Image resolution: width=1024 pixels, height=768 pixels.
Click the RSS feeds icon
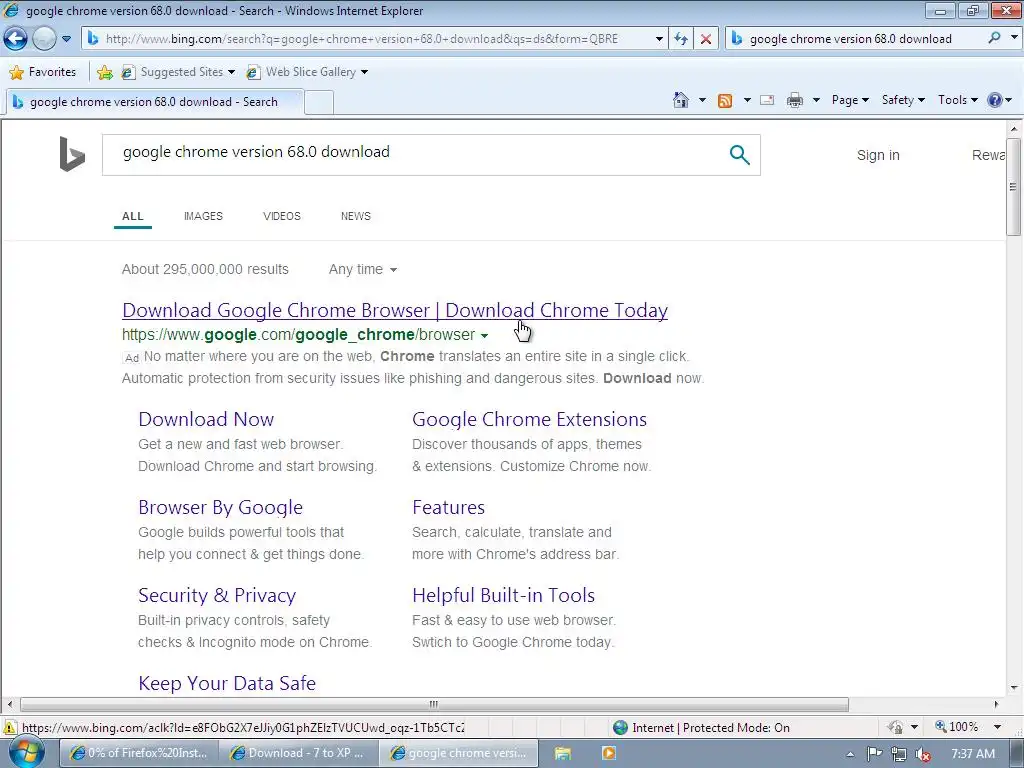click(x=725, y=101)
